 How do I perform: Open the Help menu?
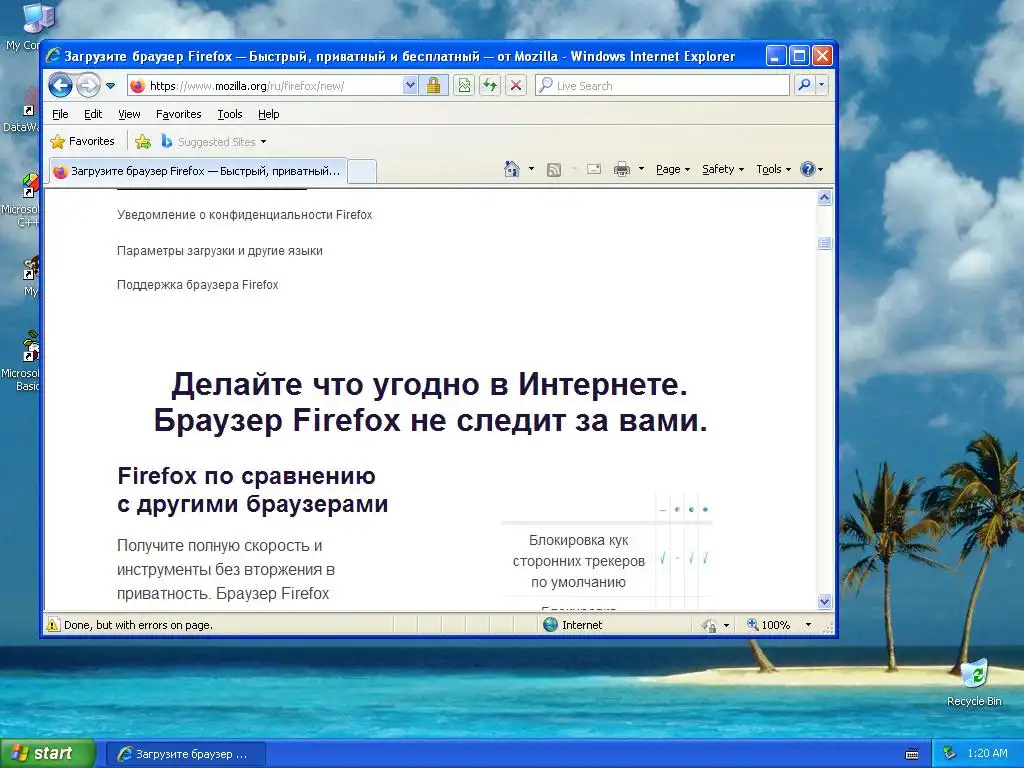(x=268, y=114)
